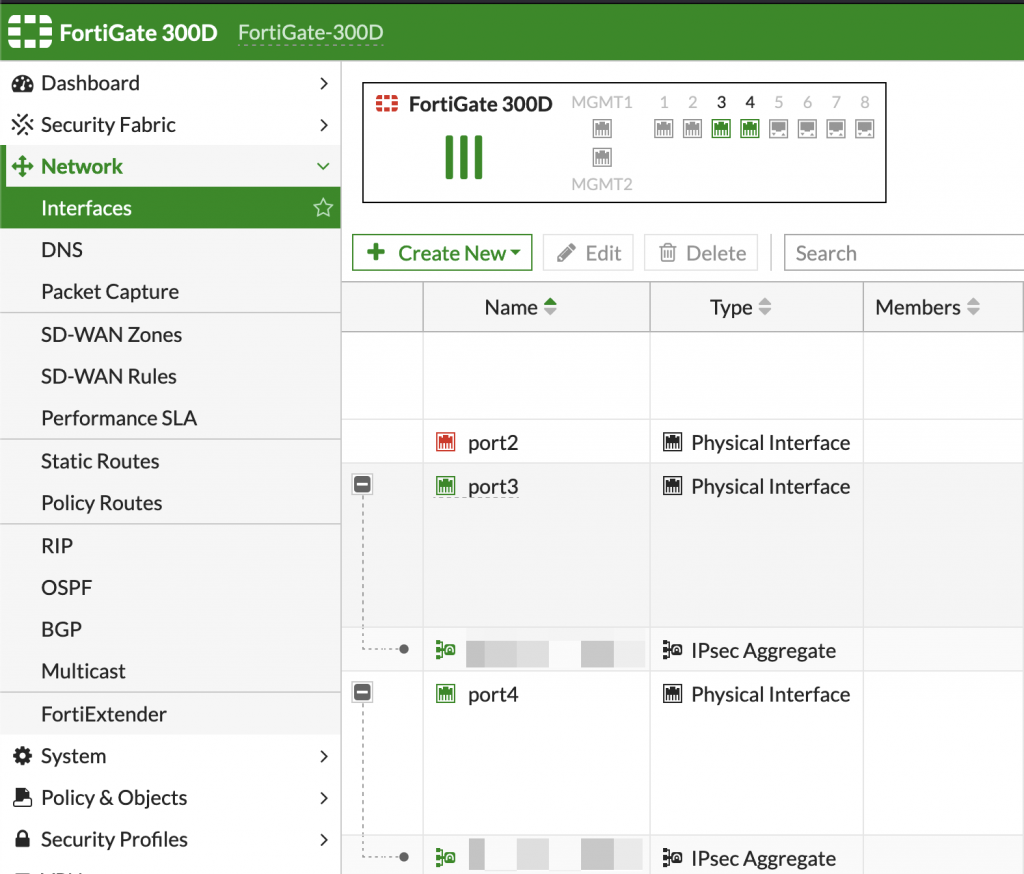The image size is (1024, 874).
Task: Toggle favorite star on Interfaces
Action: tap(323, 208)
